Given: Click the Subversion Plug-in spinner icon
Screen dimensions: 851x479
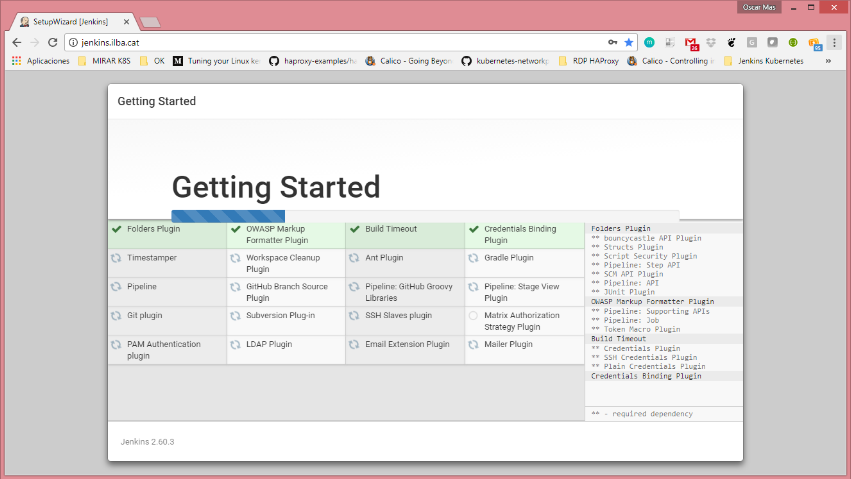Looking at the screenshot, I should click(x=235, y=315).
